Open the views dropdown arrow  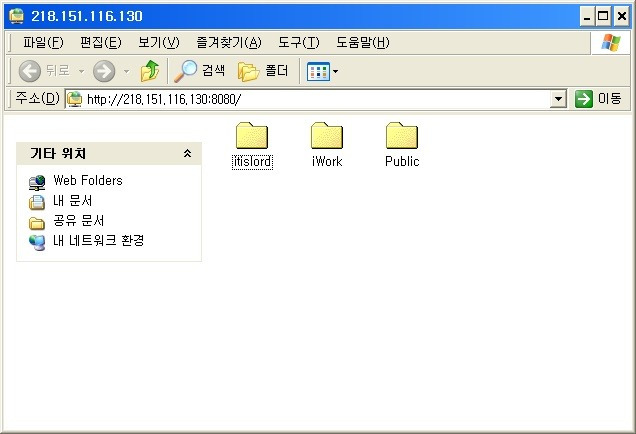click(335, 71)
